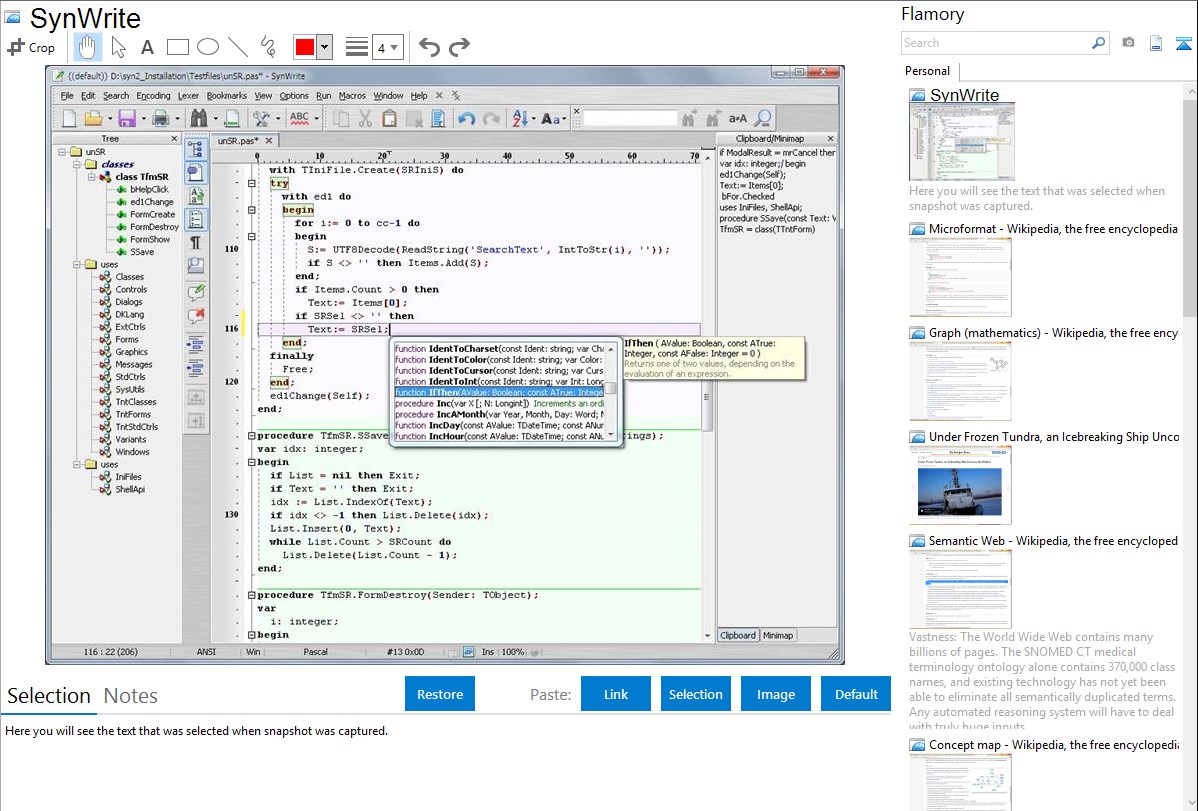Click the Restore button
The image size is (1198, 811).
[440, 694]
